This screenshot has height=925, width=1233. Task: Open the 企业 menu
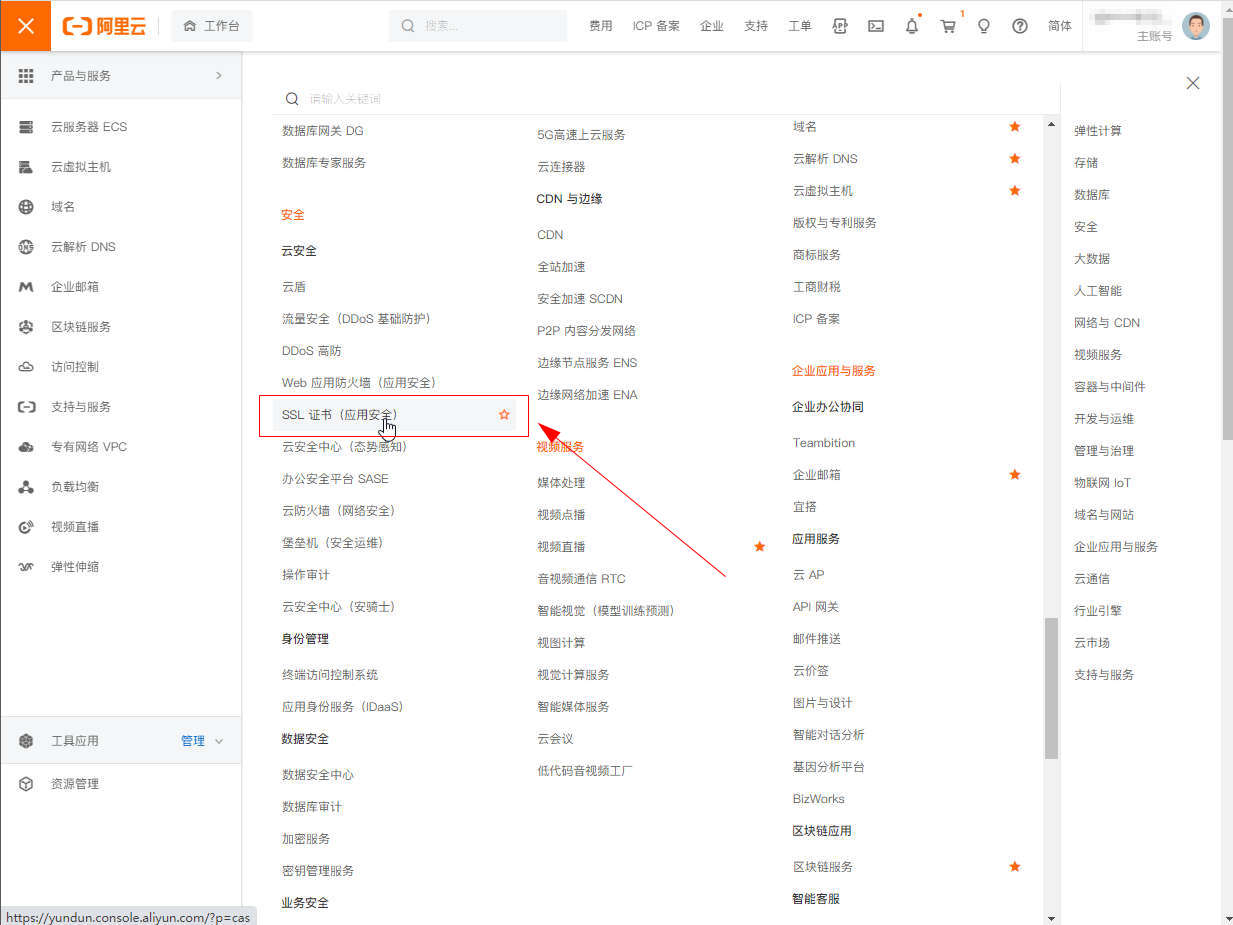(712, 26)
